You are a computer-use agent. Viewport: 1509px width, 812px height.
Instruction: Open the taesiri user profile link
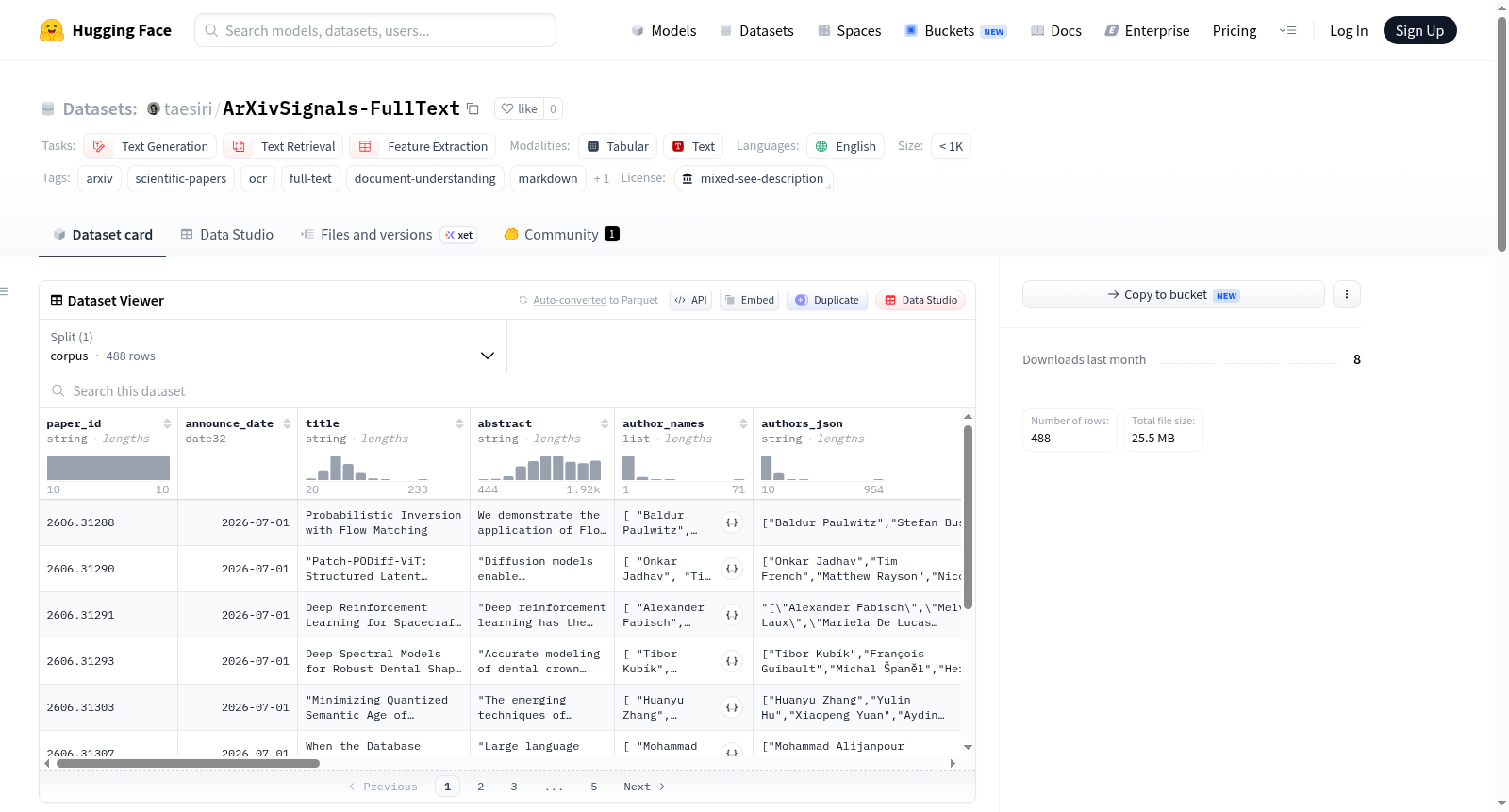188,108
